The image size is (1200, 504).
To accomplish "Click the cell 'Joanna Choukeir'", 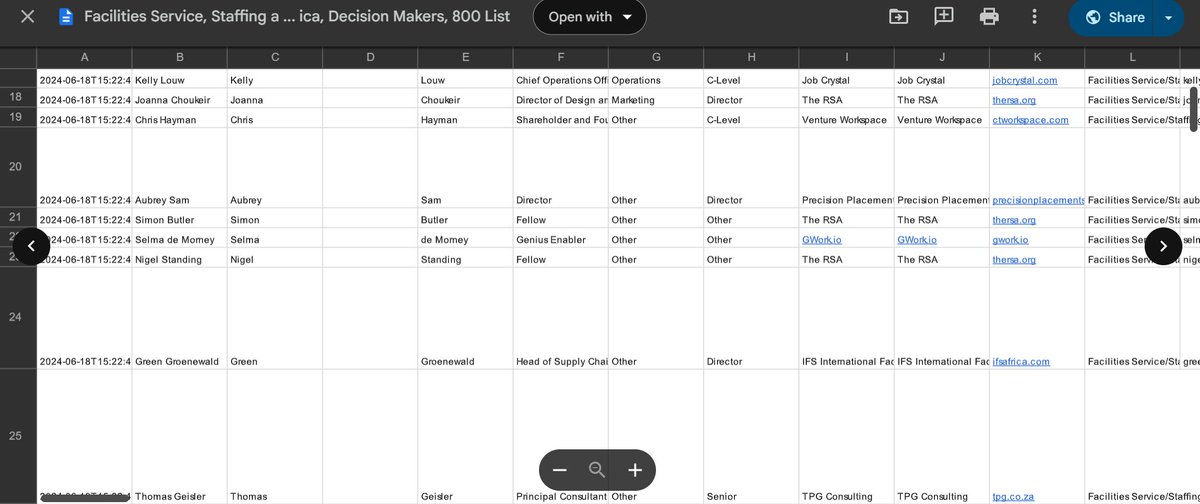I will 179,100.
